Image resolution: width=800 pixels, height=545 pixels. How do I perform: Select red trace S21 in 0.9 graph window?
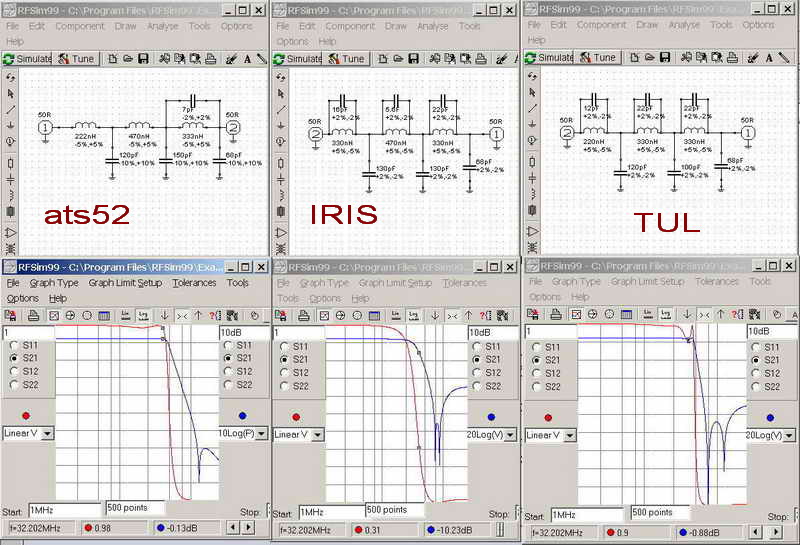tap(536, 360)
